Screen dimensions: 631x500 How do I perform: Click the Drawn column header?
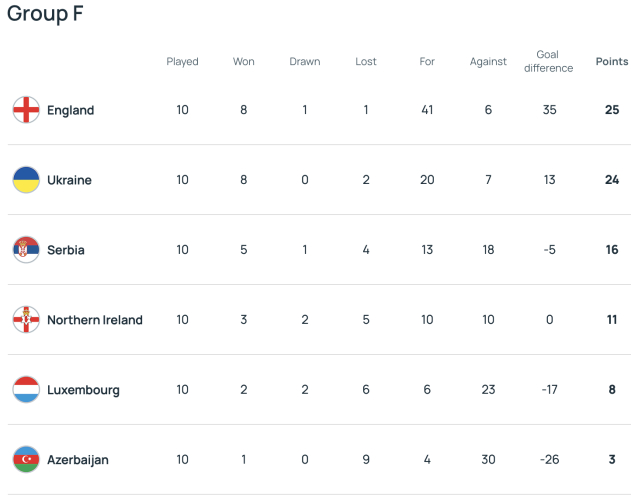(305, 62)
